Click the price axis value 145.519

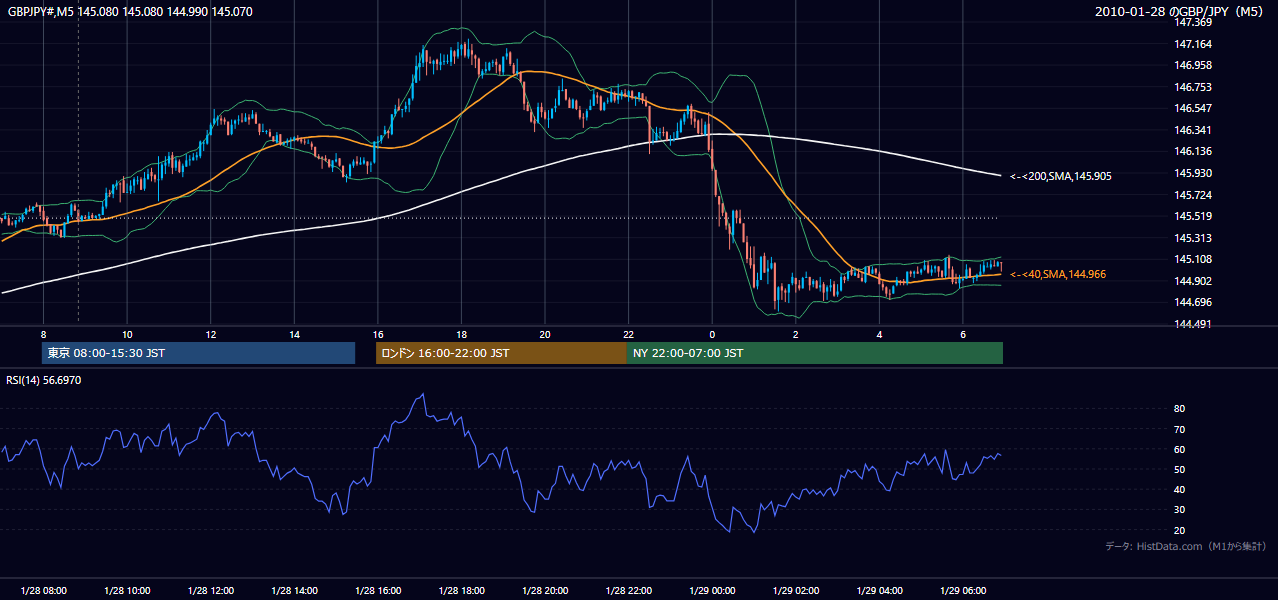tap(1193, 216)
